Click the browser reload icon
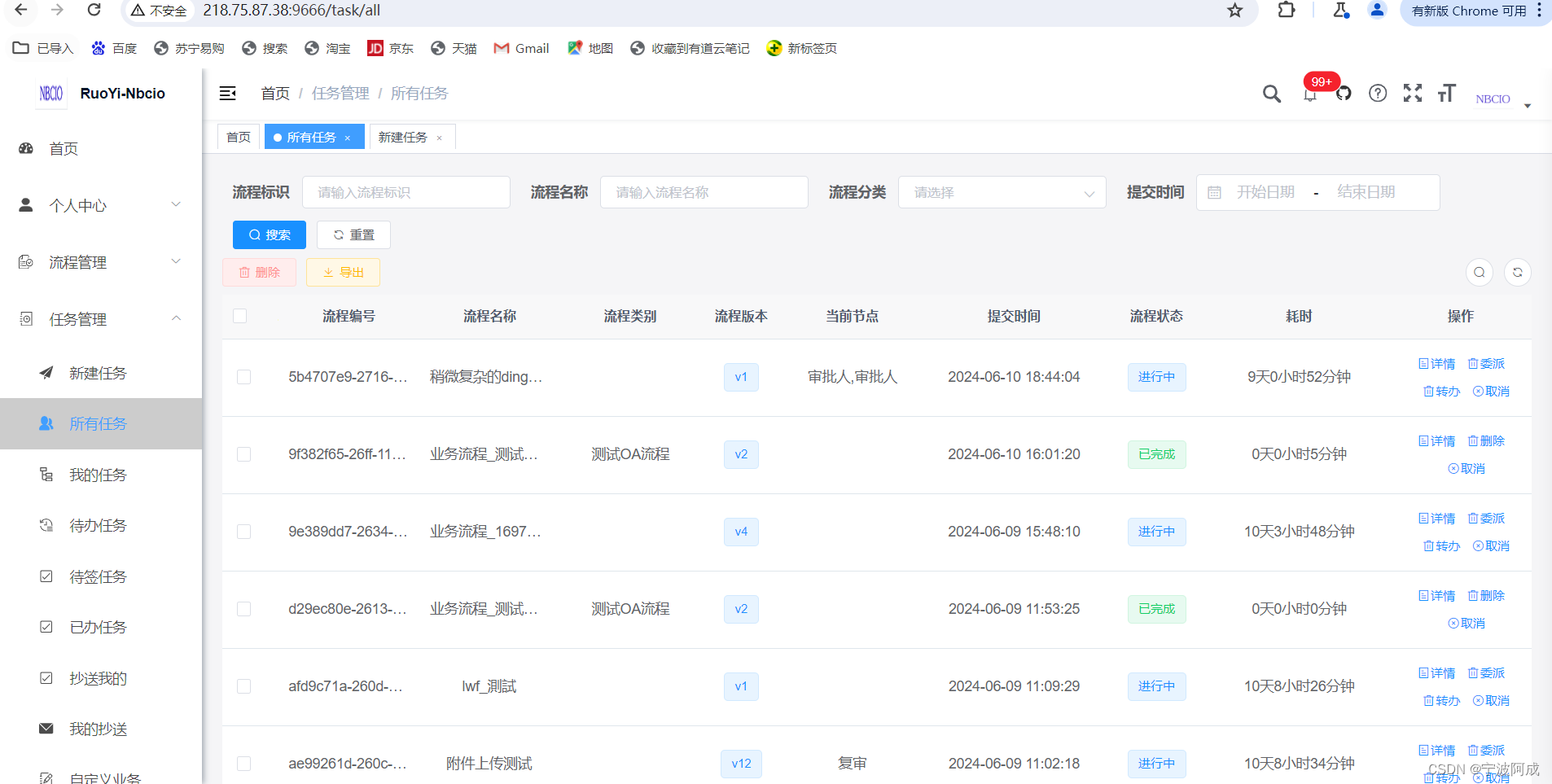 (x=94, y=10)
